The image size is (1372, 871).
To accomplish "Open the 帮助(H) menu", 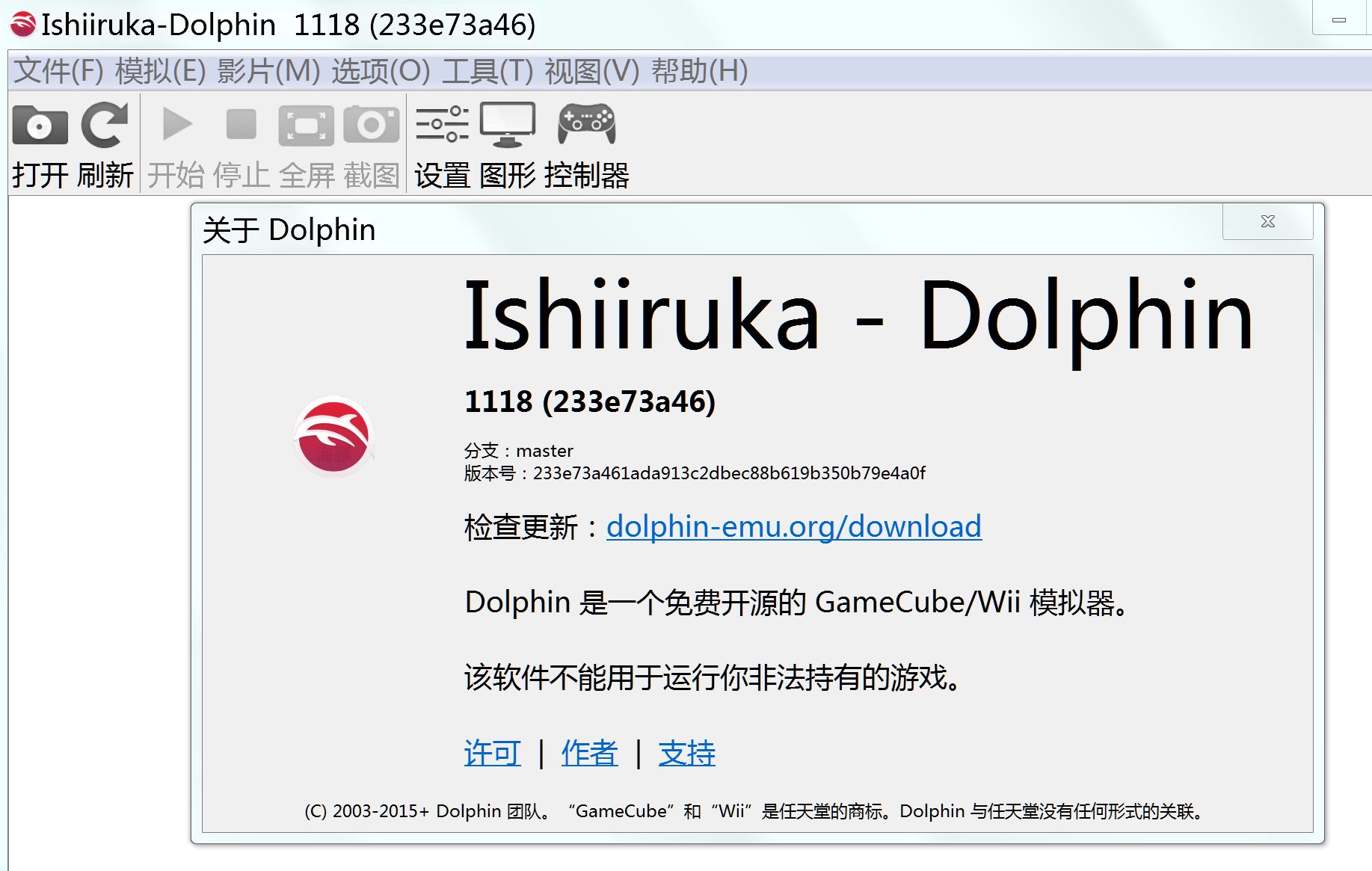I will [700, 71].
